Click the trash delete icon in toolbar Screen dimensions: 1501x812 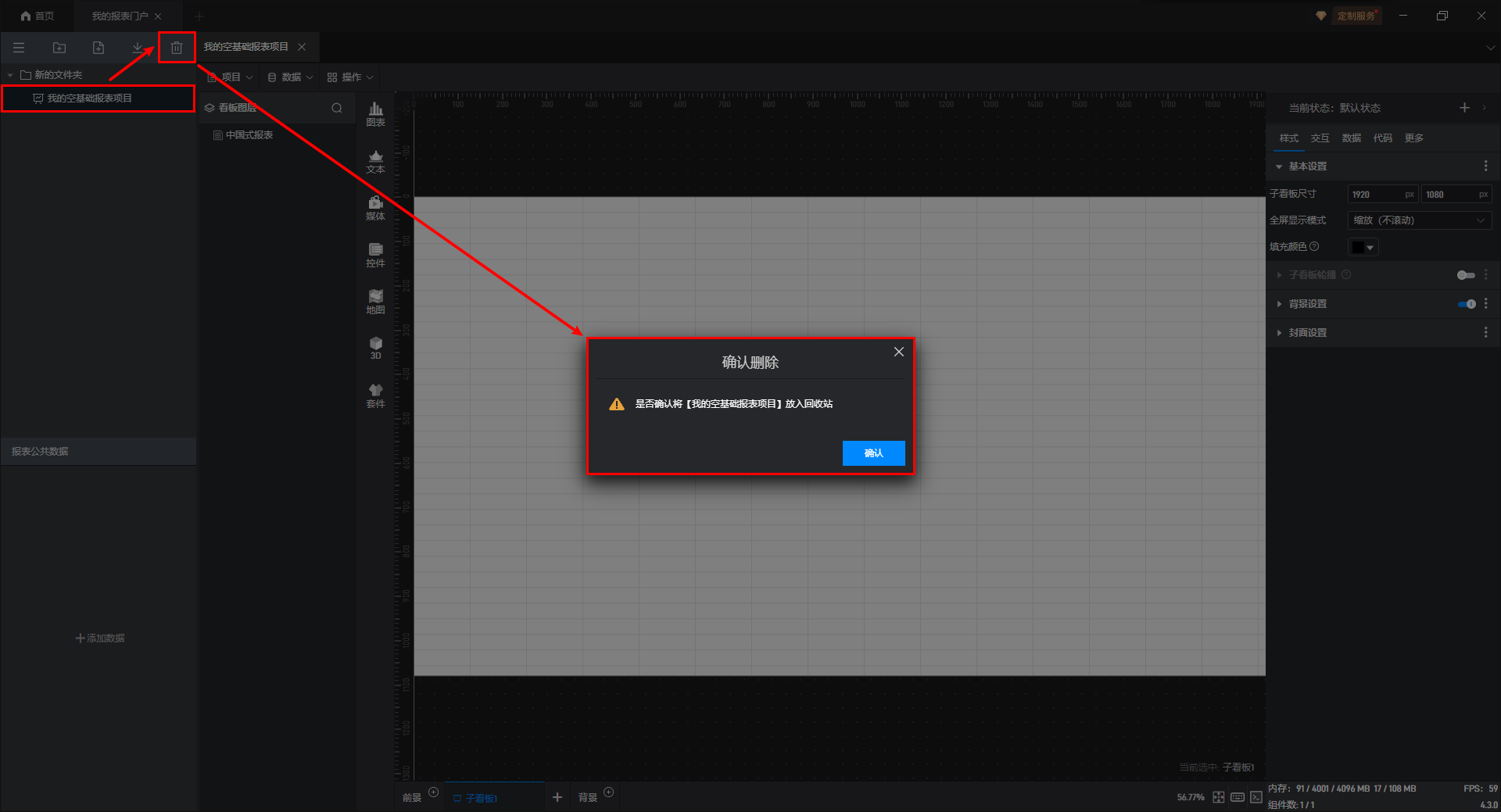coord(177,48)
